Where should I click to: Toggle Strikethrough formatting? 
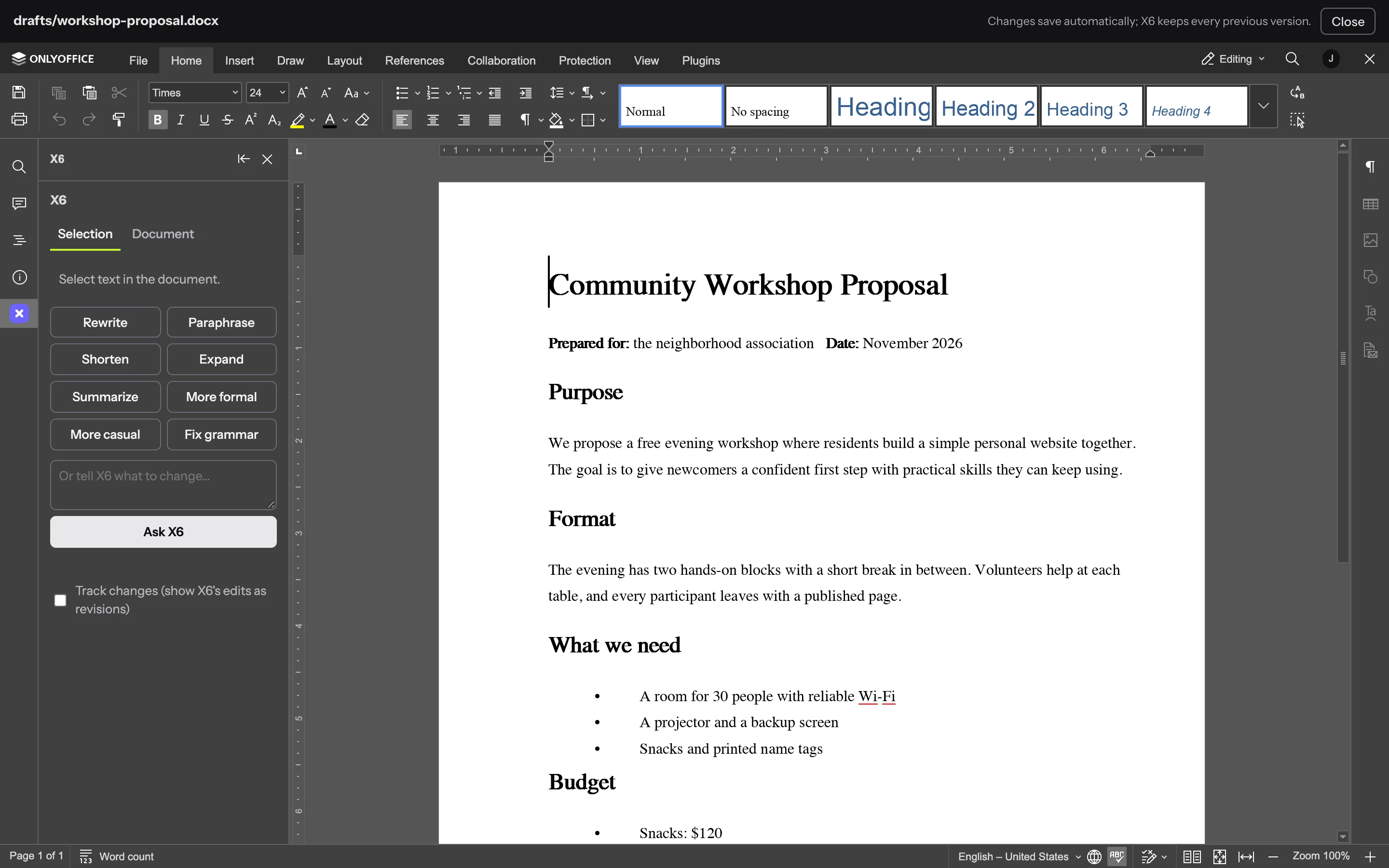pyautogui.click(x=228, y=120)
